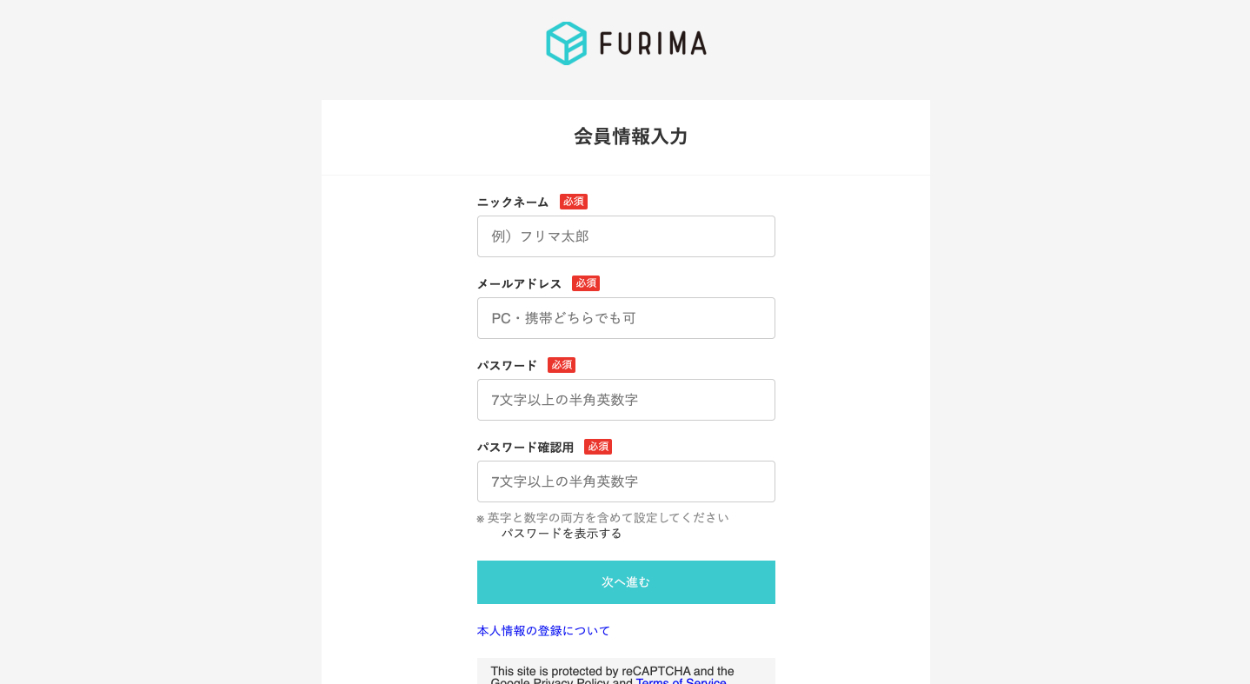
Task: Click the パスワード field label
Action: click(x=507, y=366)
